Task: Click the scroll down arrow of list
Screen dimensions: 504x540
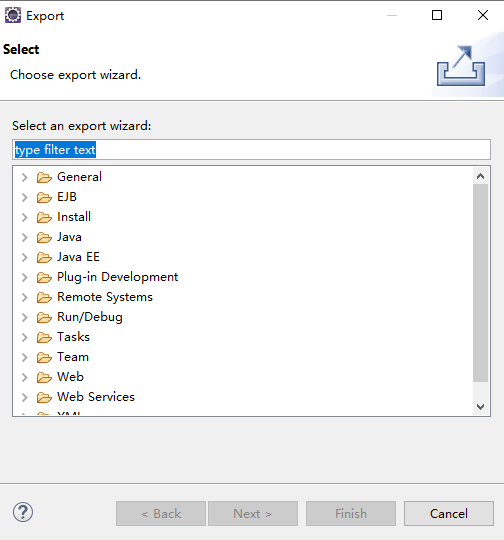Action: [x=480, y=407]
